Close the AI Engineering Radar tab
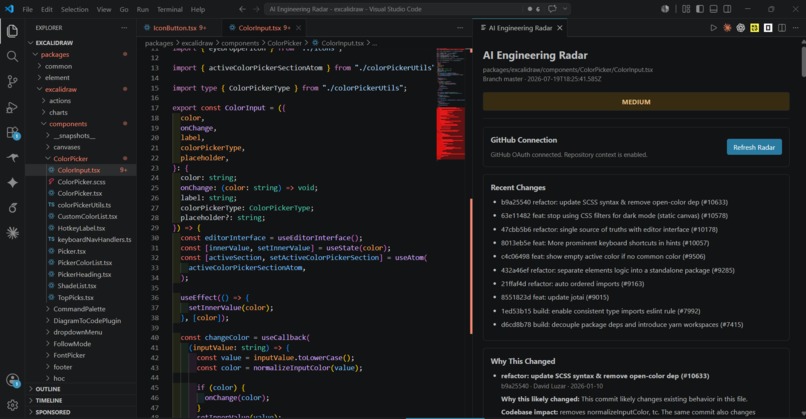 pos(560,28)
